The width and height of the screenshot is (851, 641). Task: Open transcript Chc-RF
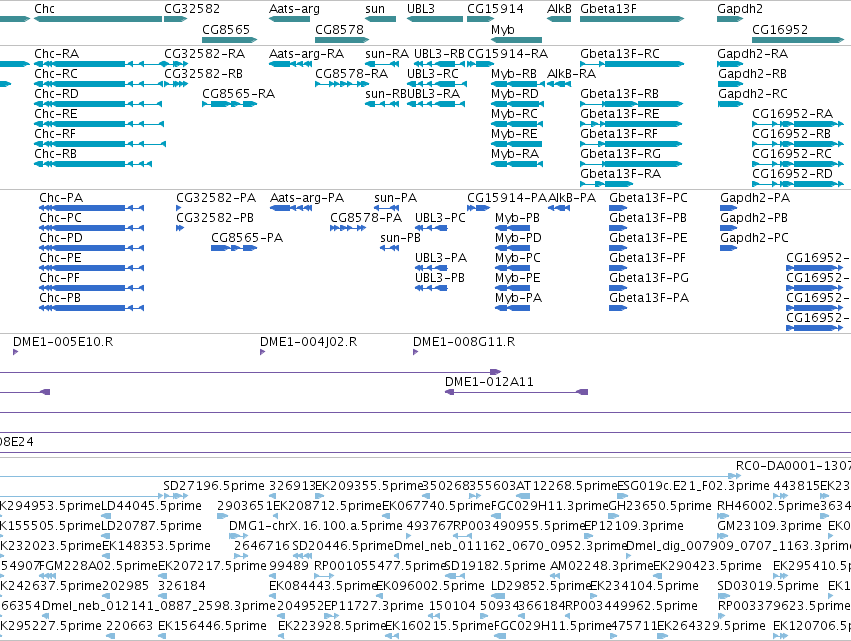click(100, 144)
